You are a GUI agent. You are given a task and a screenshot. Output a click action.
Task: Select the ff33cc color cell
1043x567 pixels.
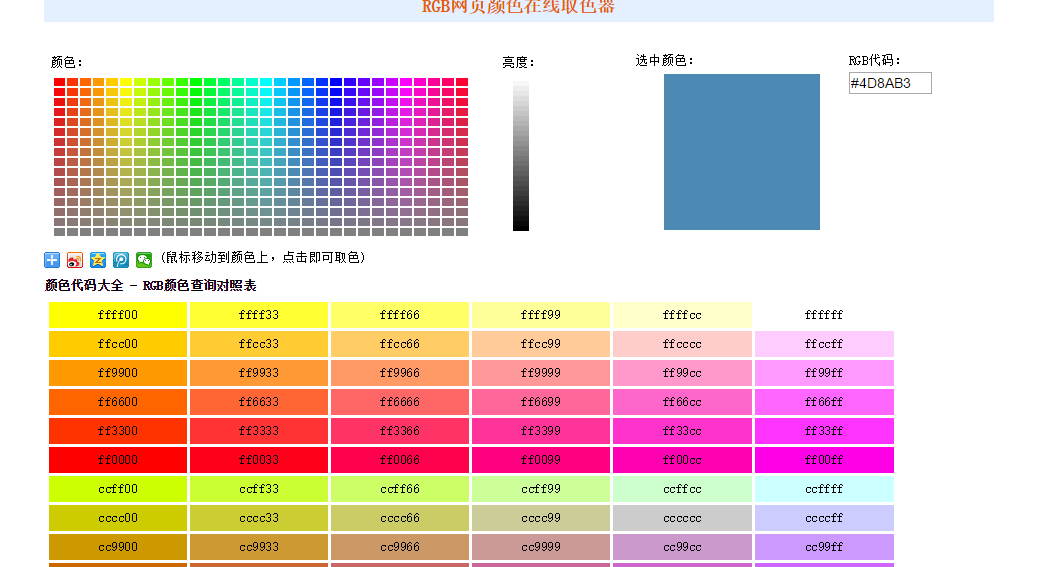[x=682, y=431]
